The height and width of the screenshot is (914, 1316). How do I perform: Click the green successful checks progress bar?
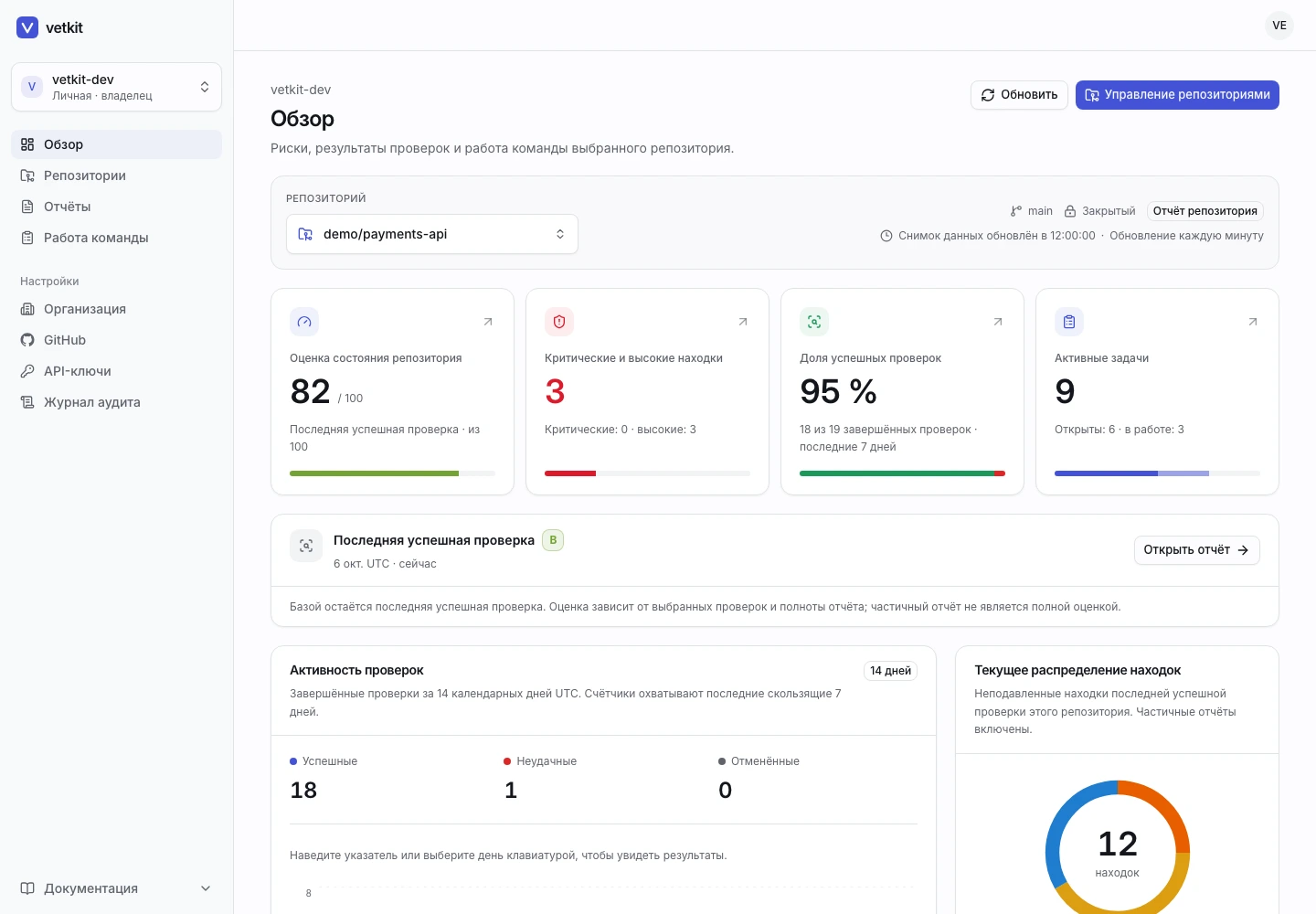[902, 473]
